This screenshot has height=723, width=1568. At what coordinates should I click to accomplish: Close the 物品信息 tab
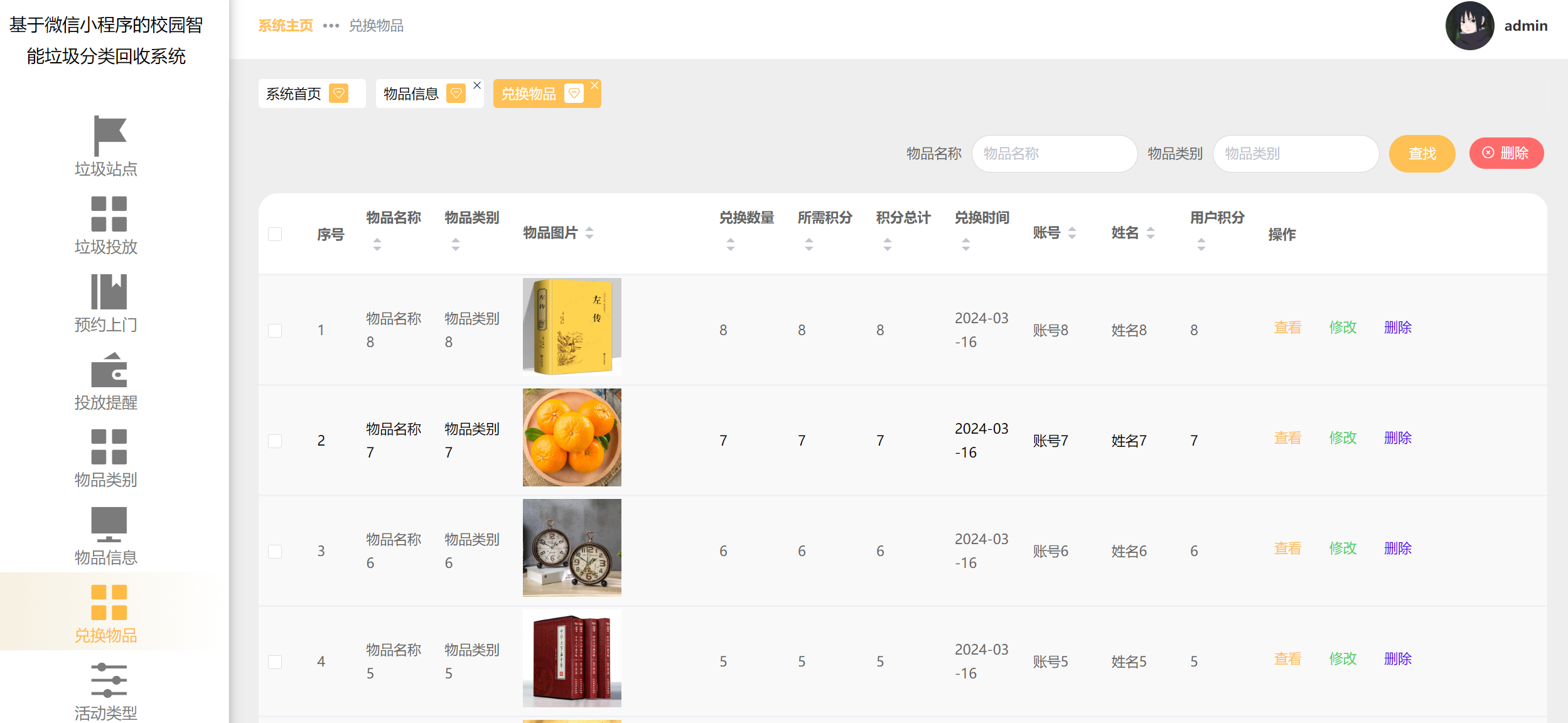coord(477,85)
